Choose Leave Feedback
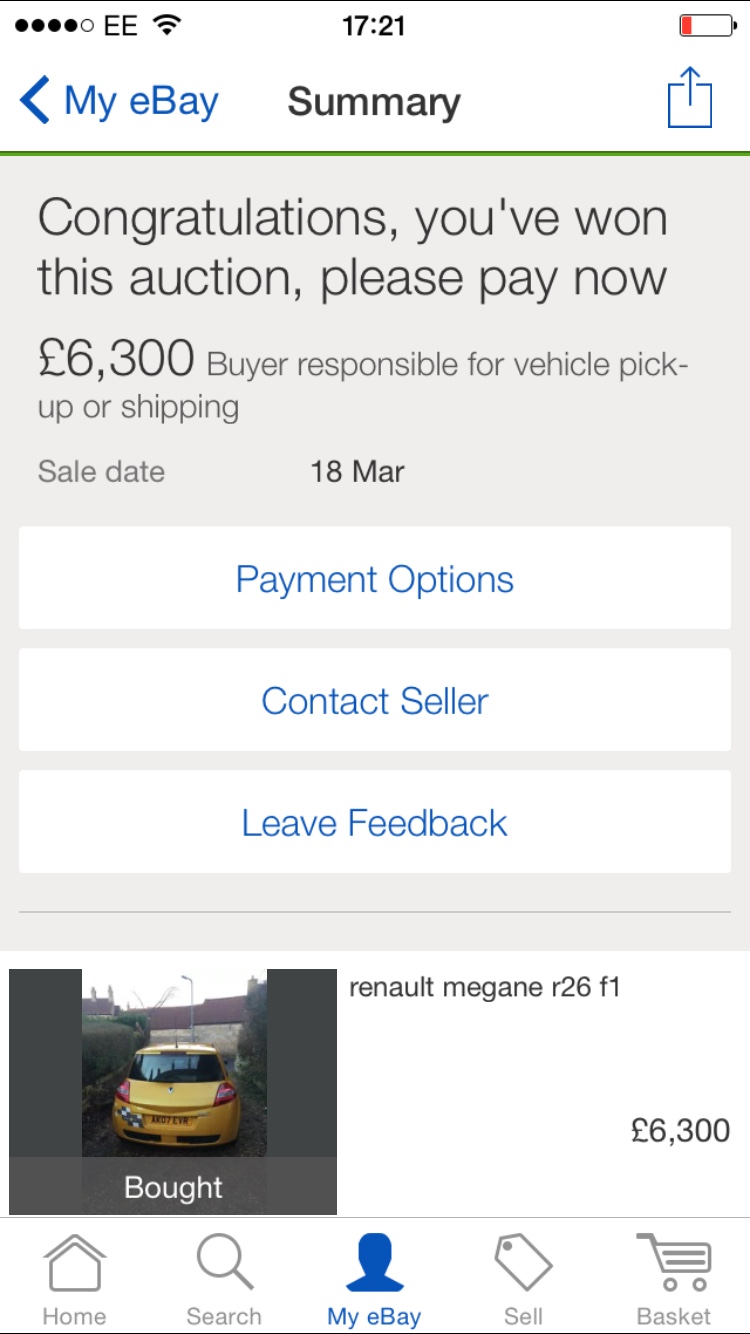Viewport: 750px width, 1334px height. (375, 823)
